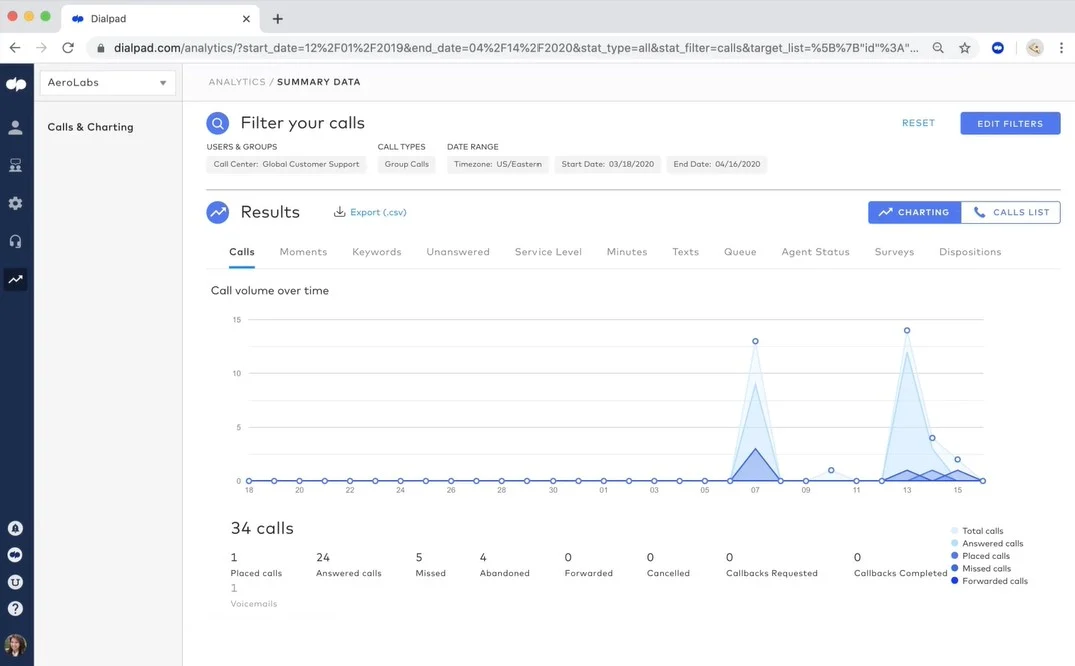Select the analytics chart sidebar icon
Screen dimensions: 1075x666
(15, 279)
